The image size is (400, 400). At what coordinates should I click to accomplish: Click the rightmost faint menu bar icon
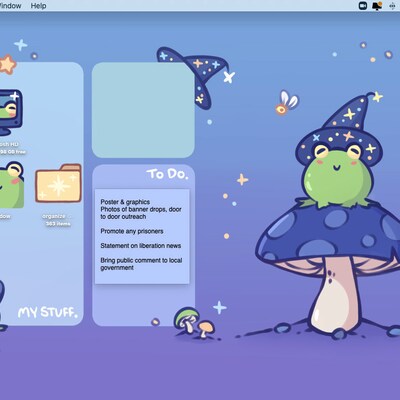pos(392,6)
